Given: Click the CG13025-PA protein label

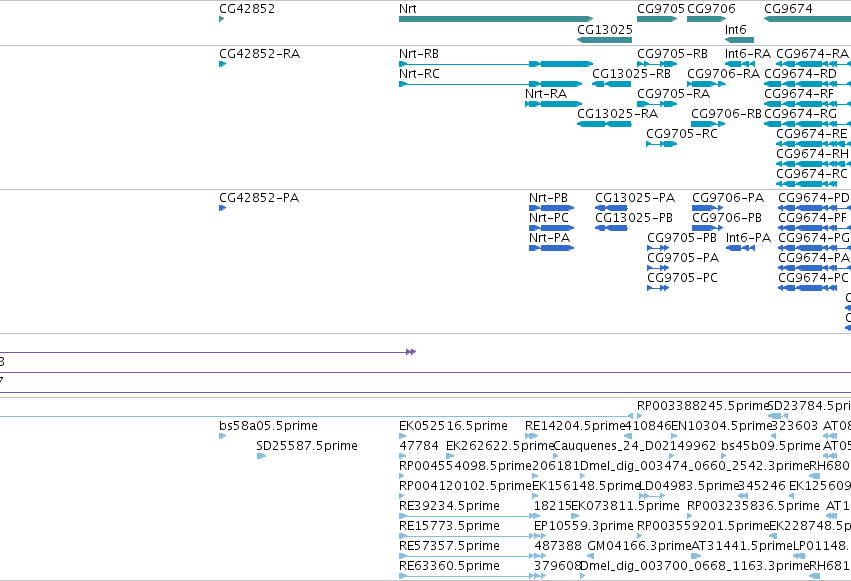Looking at the screenshot, I should point(635,197).
